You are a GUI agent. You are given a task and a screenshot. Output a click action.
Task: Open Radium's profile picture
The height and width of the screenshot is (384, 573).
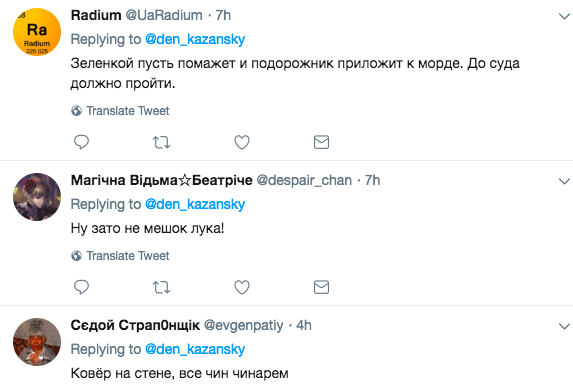tap(37, 32)
